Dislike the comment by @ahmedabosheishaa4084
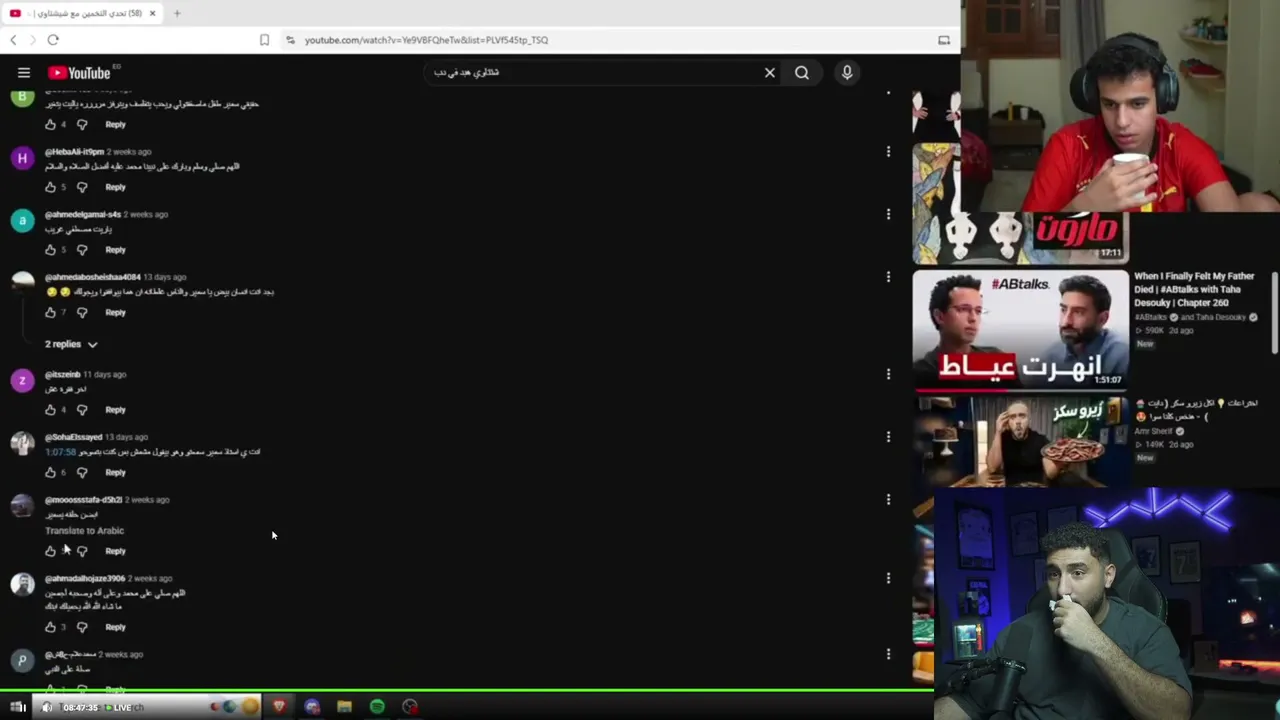The width and height of the screenshot is (1280, 720). click(82, 313)
